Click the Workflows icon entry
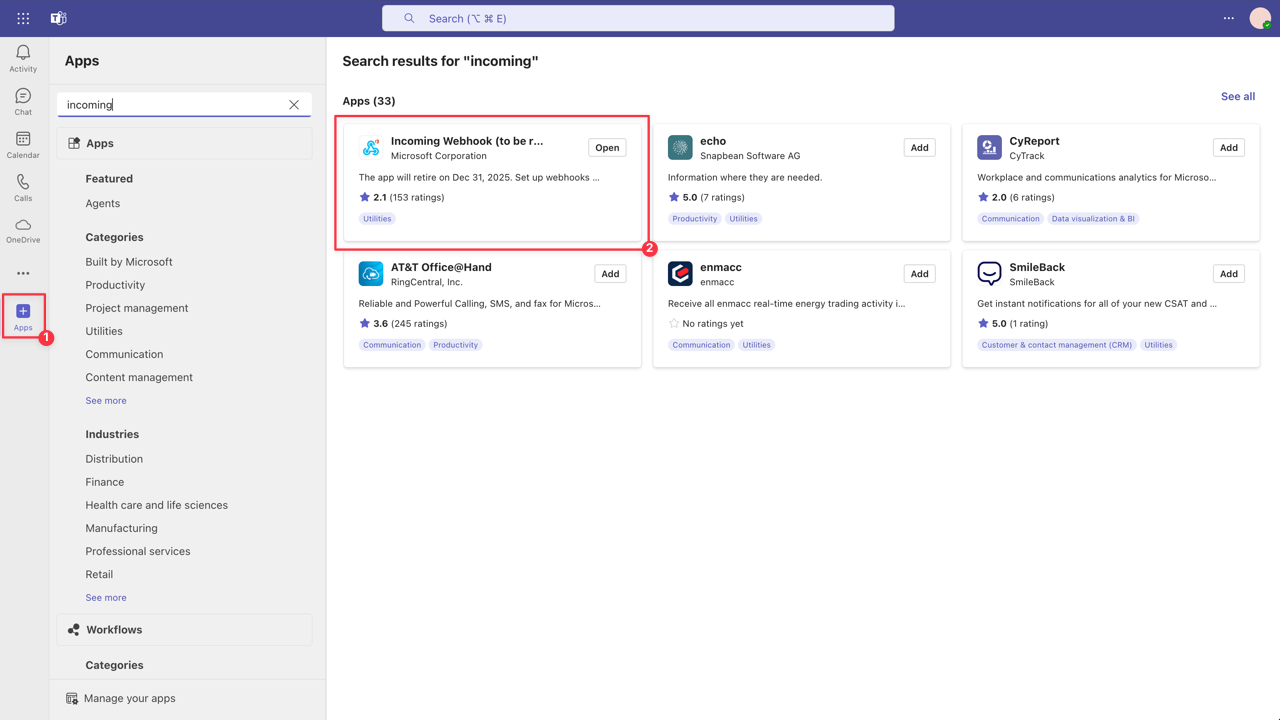 point(113,629)
